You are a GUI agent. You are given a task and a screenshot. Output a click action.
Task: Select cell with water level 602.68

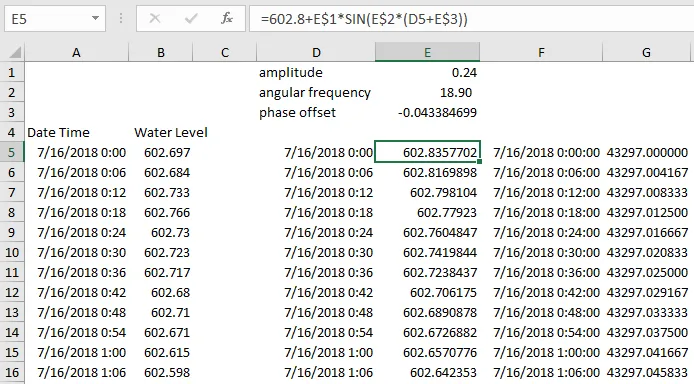pyautogui.click(x=161, y=292)
